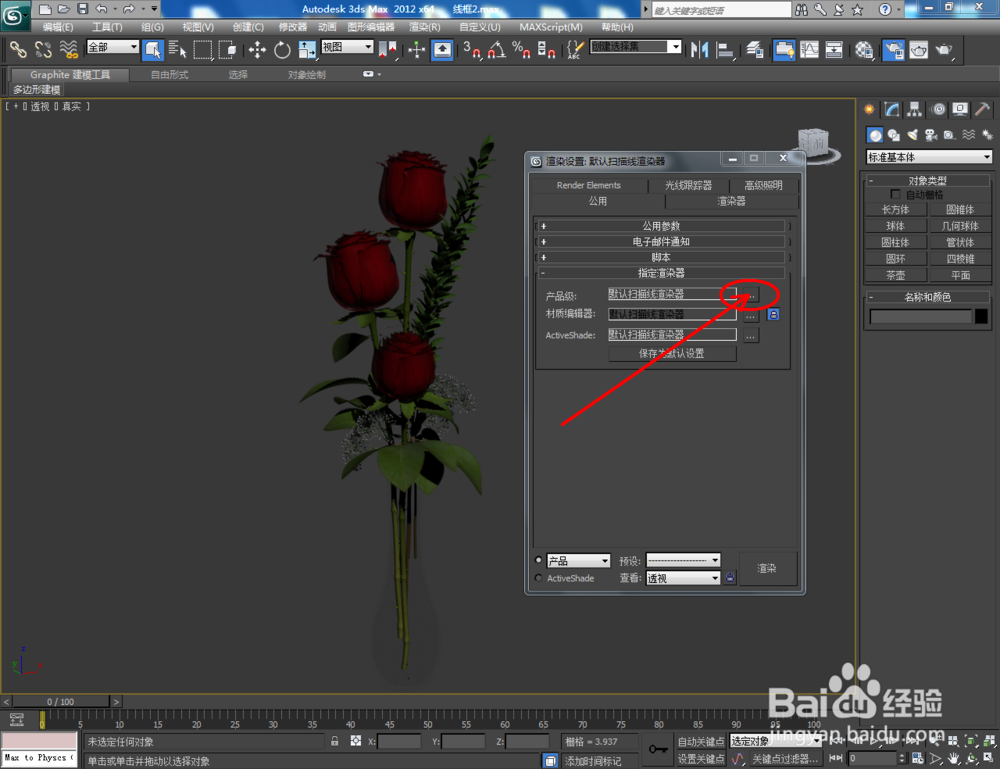Switch to the Render Elements tab
1000x769 pixels.
589,185
